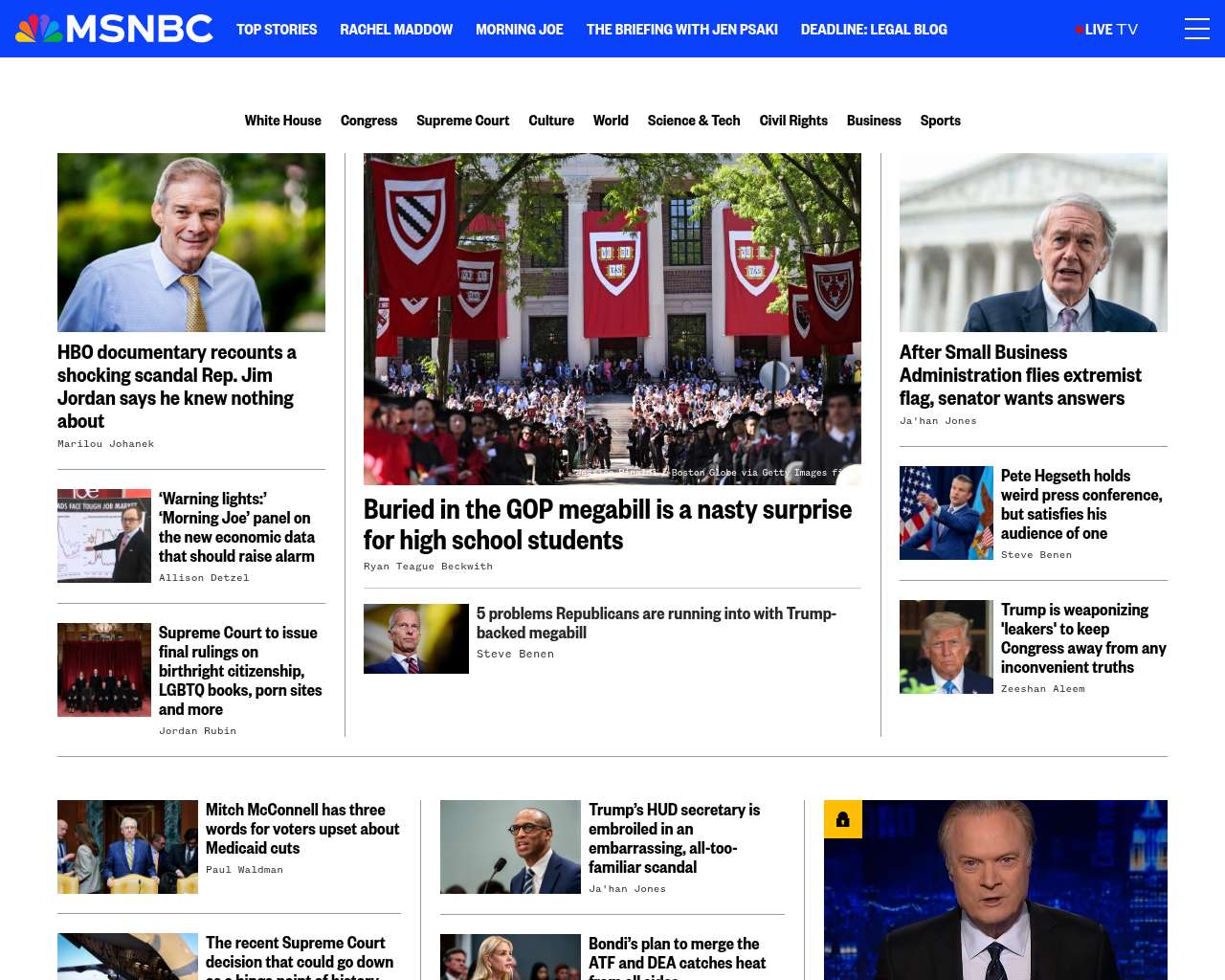Read McConnell Medicaid cuts article
Viewport: 1225px width, 980px height.
[302, 829]
